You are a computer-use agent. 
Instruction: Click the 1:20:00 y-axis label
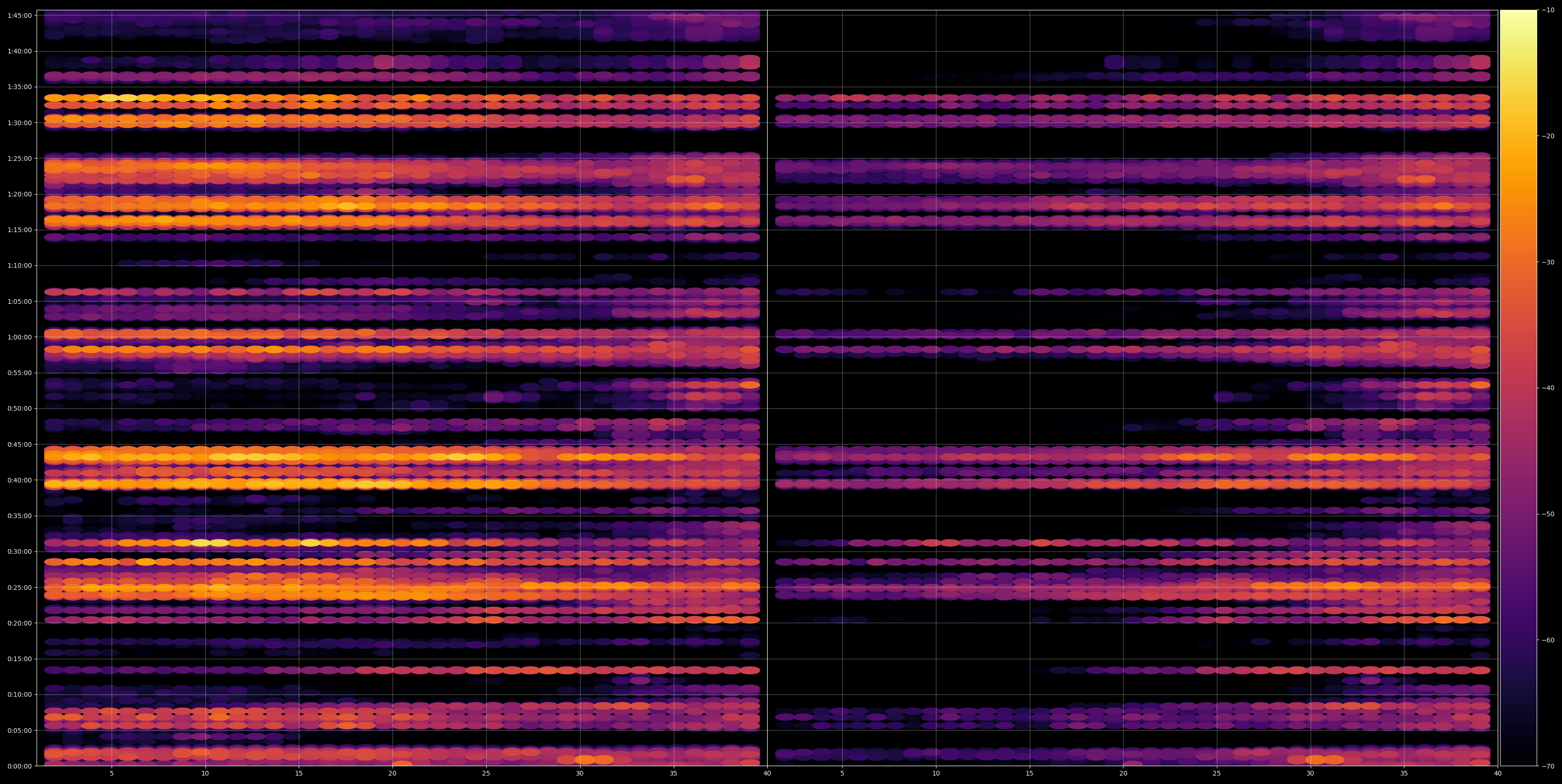tap(19, 194)
